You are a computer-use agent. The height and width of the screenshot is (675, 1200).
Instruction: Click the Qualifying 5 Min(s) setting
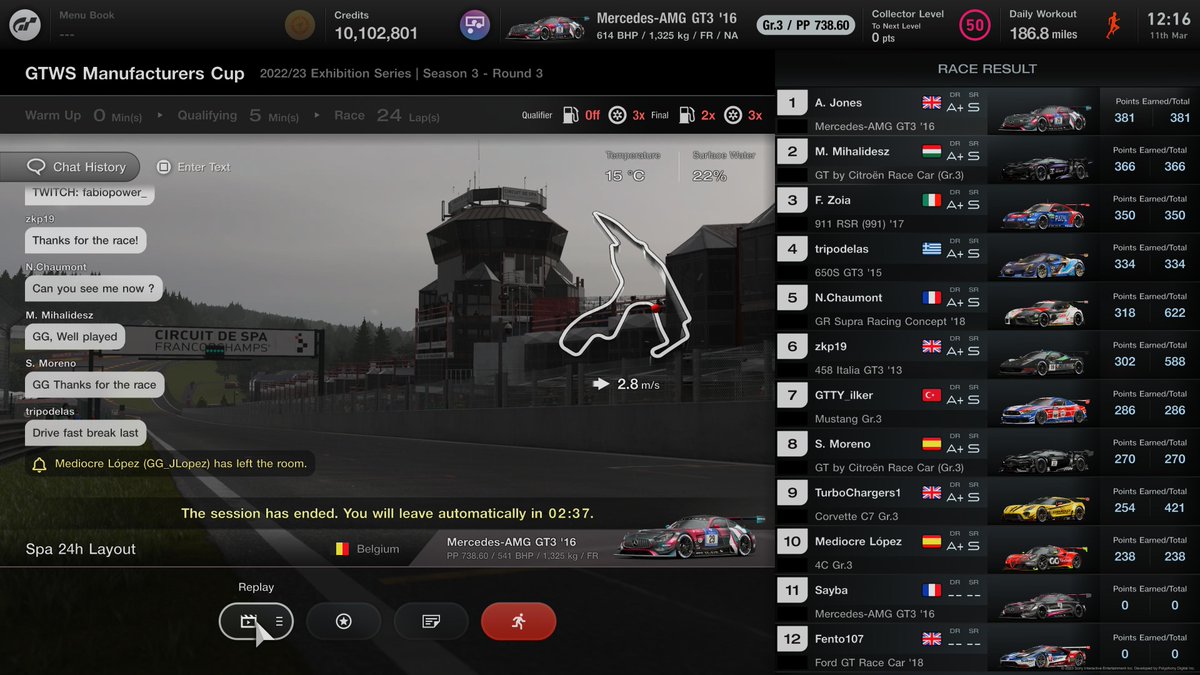click(238, 116)
